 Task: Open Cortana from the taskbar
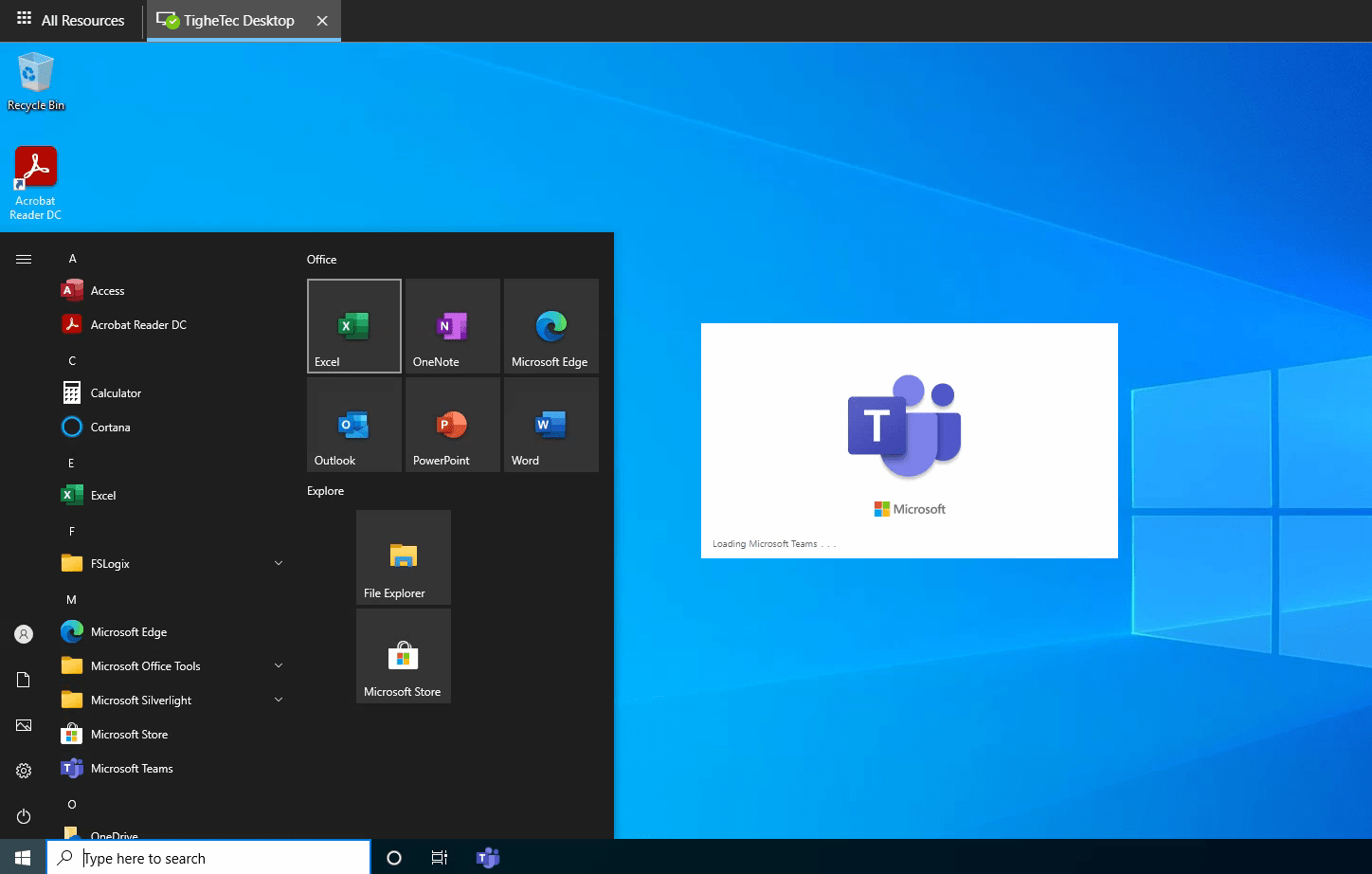click(394, 858)
